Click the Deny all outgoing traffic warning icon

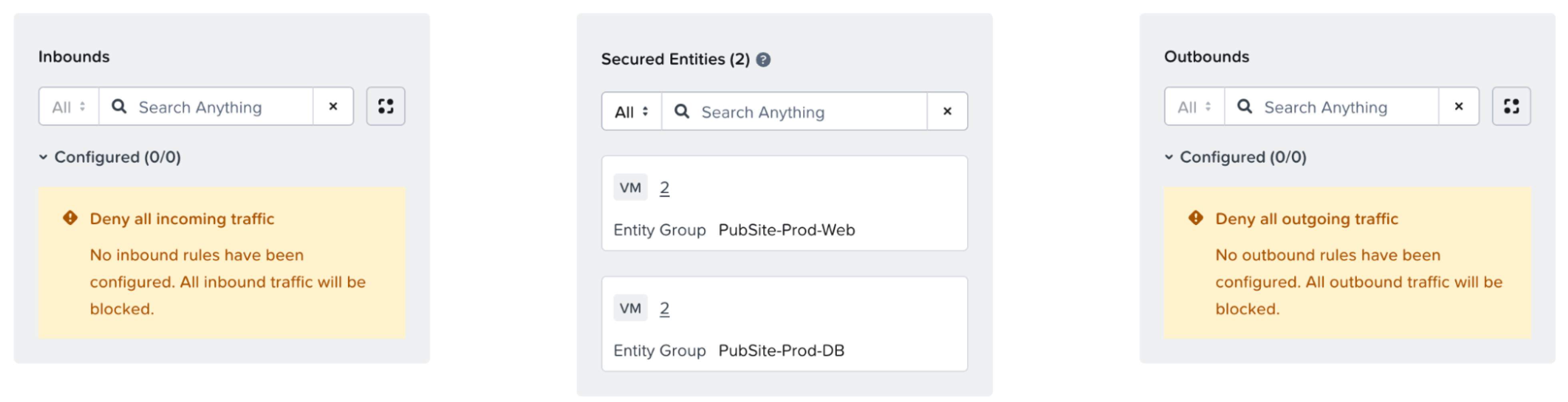[x=1196, y=218]
